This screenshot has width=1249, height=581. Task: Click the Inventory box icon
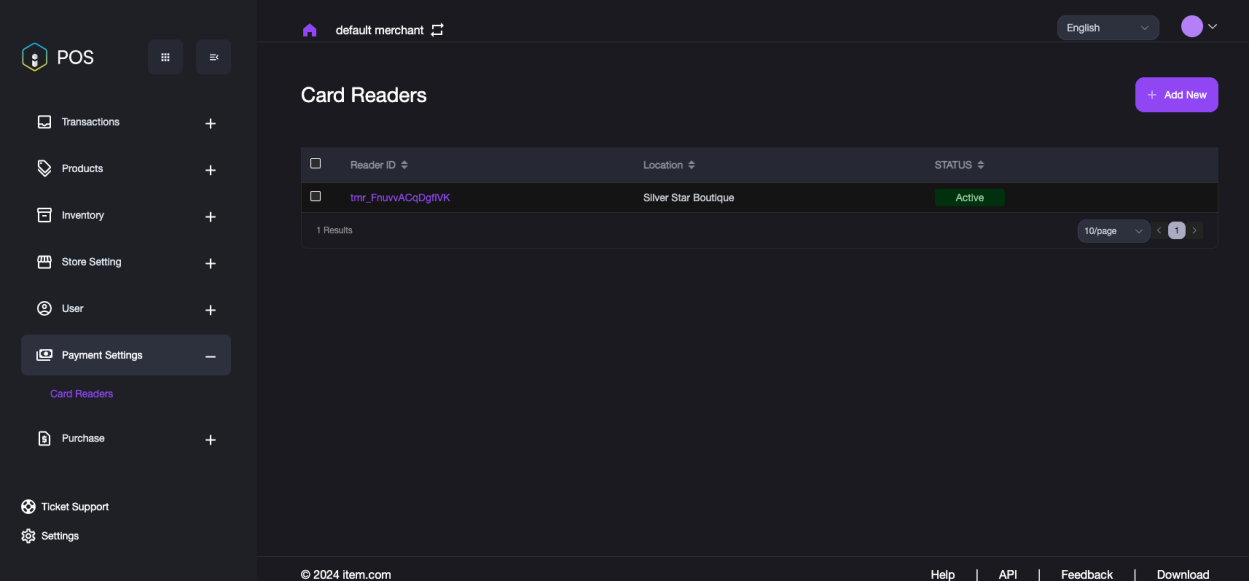point(44,215)
